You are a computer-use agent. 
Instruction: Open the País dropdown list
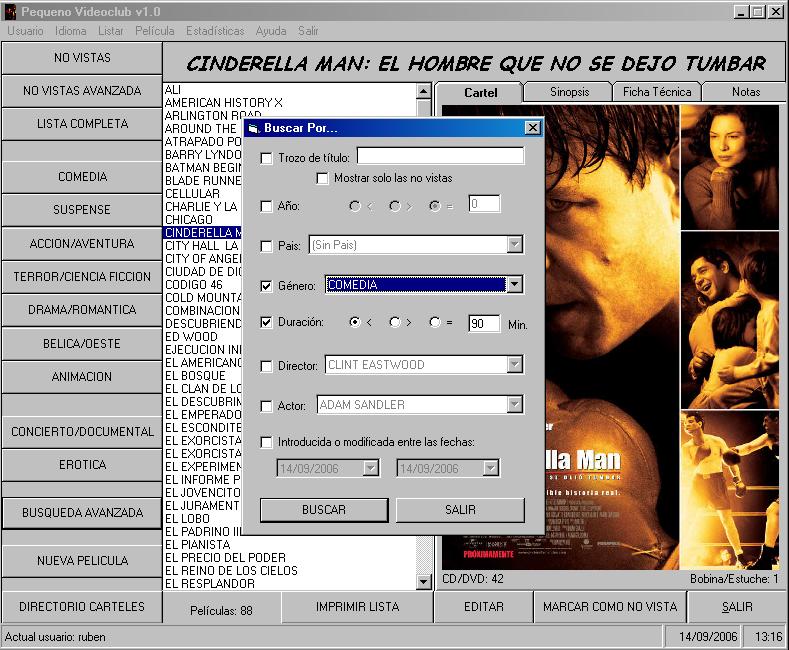(x=514, y=245)
